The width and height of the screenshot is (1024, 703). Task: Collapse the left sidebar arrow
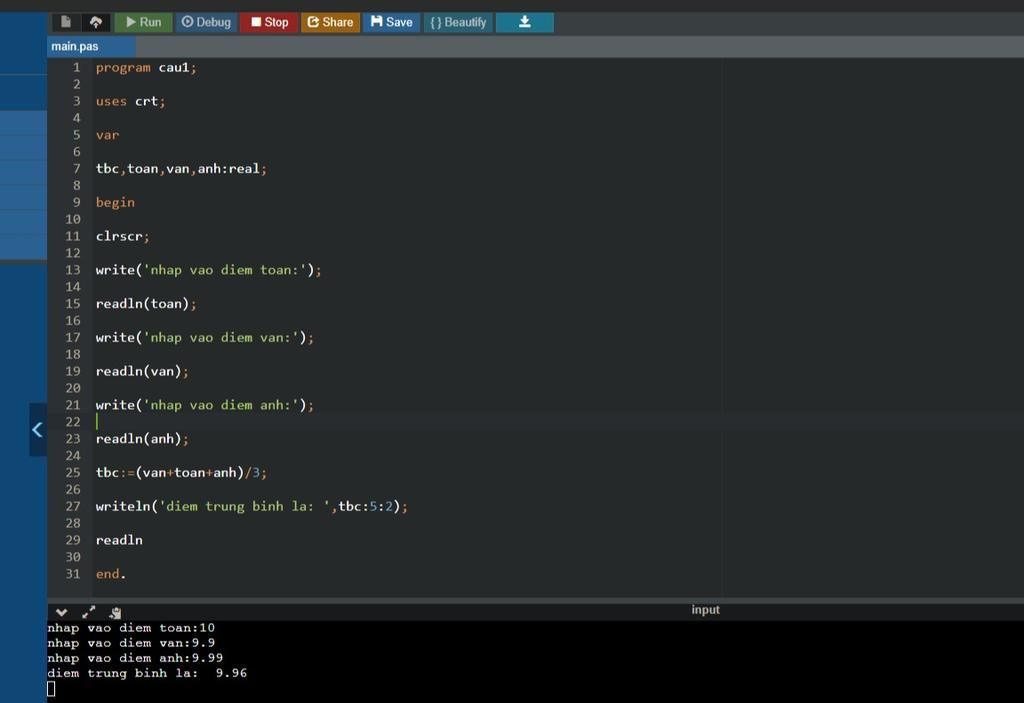click(x=38, y=429)
